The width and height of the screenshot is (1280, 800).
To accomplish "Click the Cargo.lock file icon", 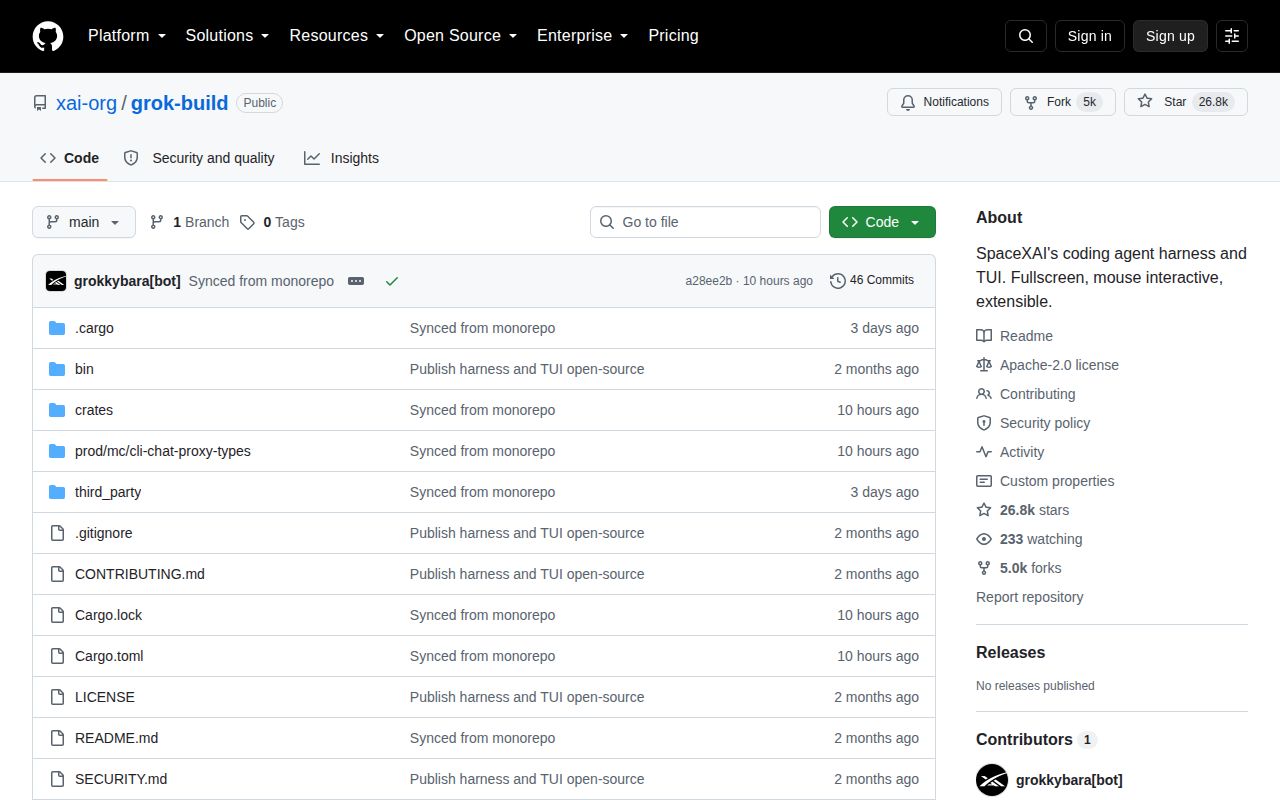I will pos(57,615).
